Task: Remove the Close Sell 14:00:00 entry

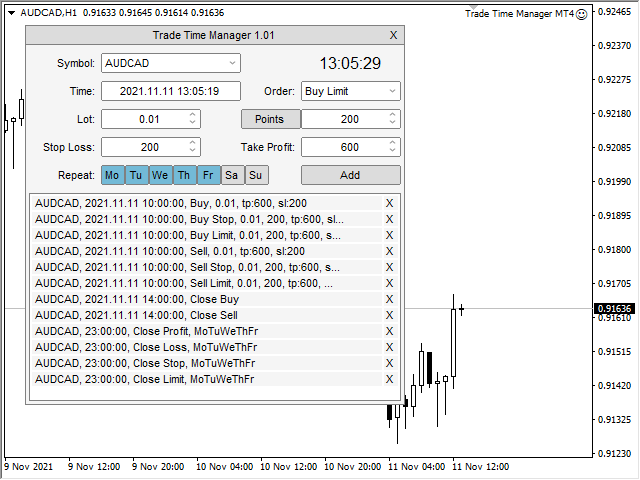Action: point(389,315)
